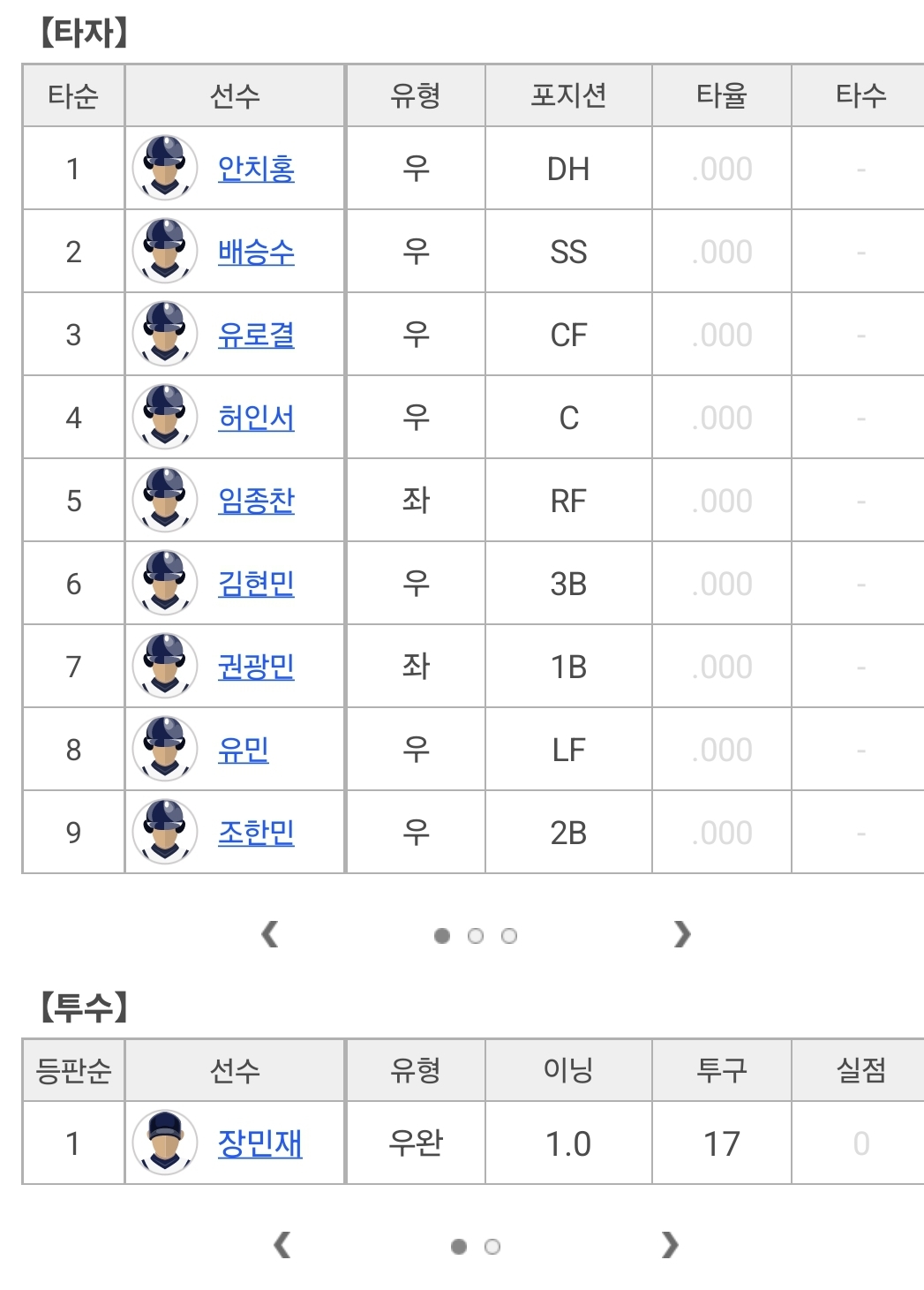924x1290 pixels.
Task: Go to previous batter stats page arrow
Action: pyautogui.click(x=270, y=934)
